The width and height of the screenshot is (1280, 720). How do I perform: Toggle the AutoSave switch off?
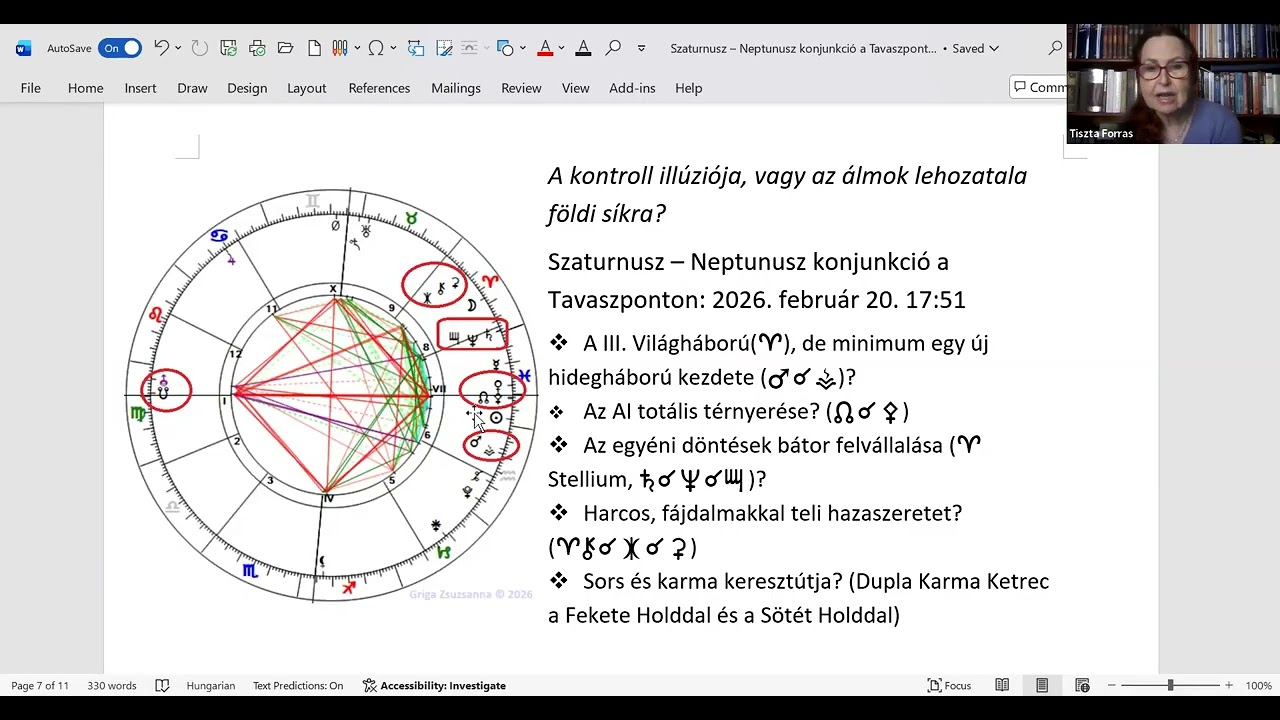pyautogui.click(x=120, y=48)
